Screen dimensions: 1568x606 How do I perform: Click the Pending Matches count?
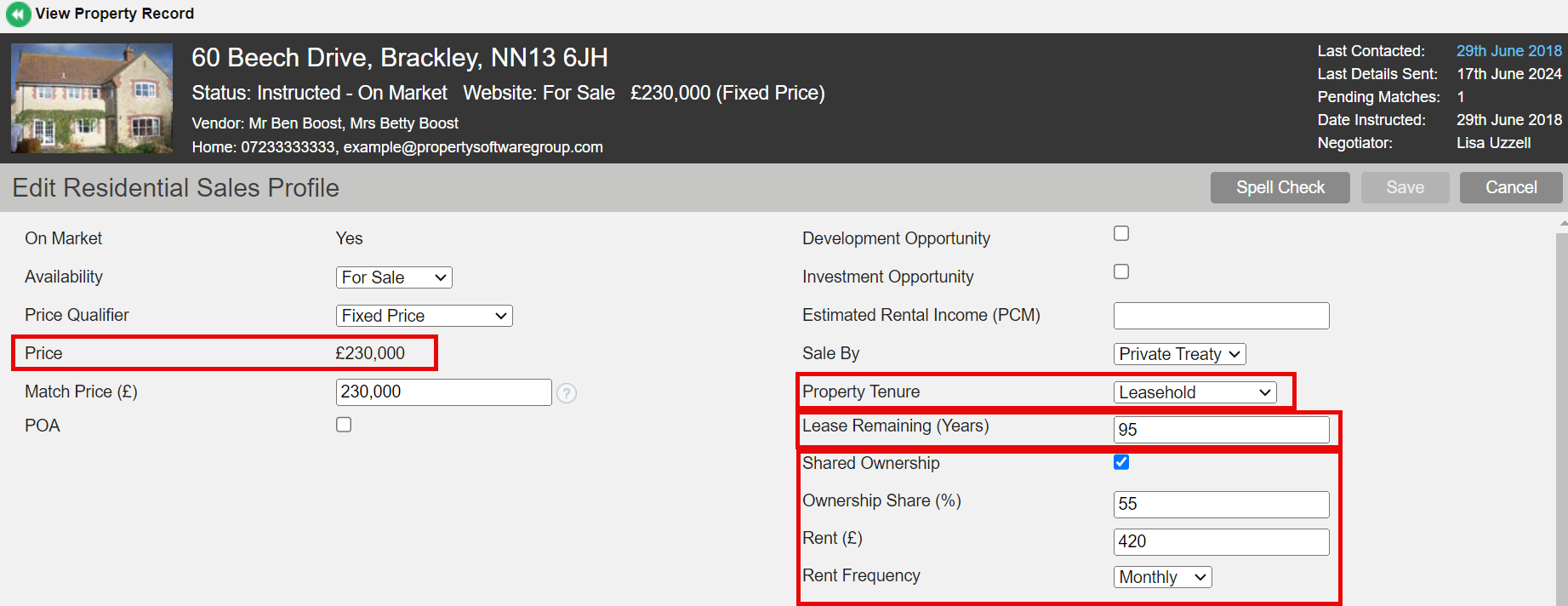1461,97
